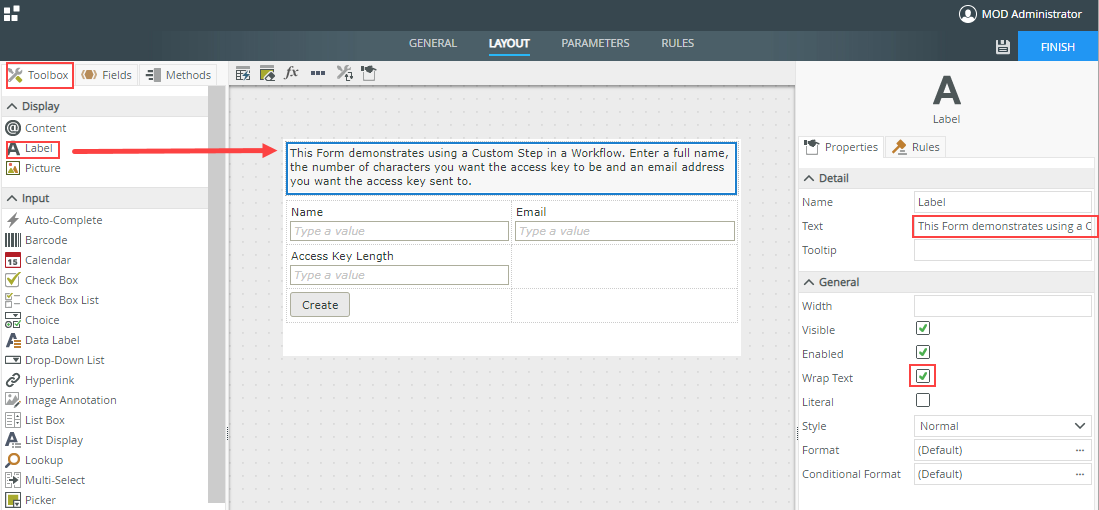This screenshot has height=510, width=1099.
Task: Select the Data Label control
Action: coord(43,340)
